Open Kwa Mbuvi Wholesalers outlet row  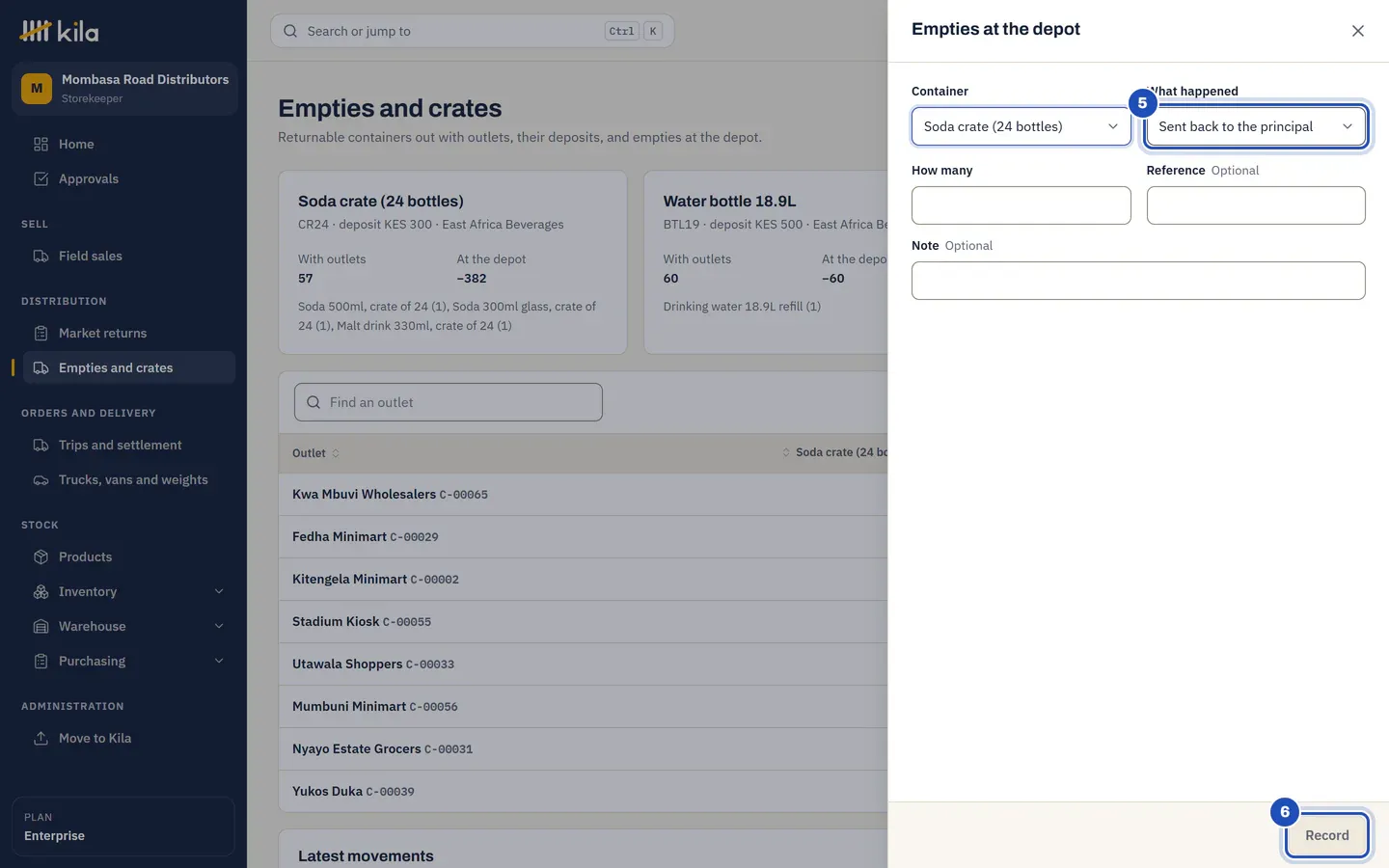[x=583, y=494]
